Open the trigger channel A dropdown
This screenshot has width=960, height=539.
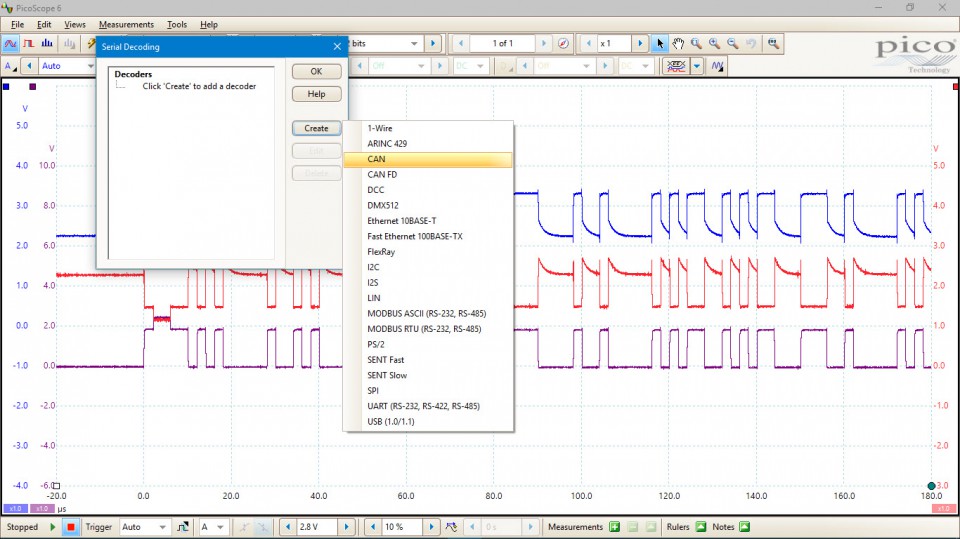pyautogui.click(x=214, y=527)
